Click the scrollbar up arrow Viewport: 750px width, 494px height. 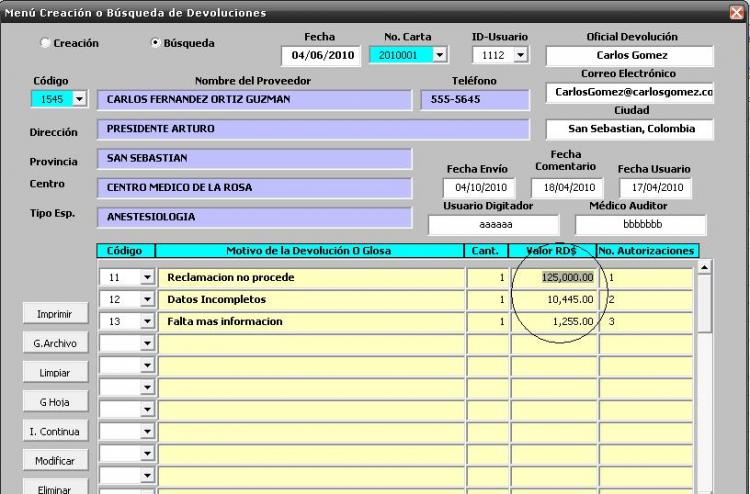[704, 267]
